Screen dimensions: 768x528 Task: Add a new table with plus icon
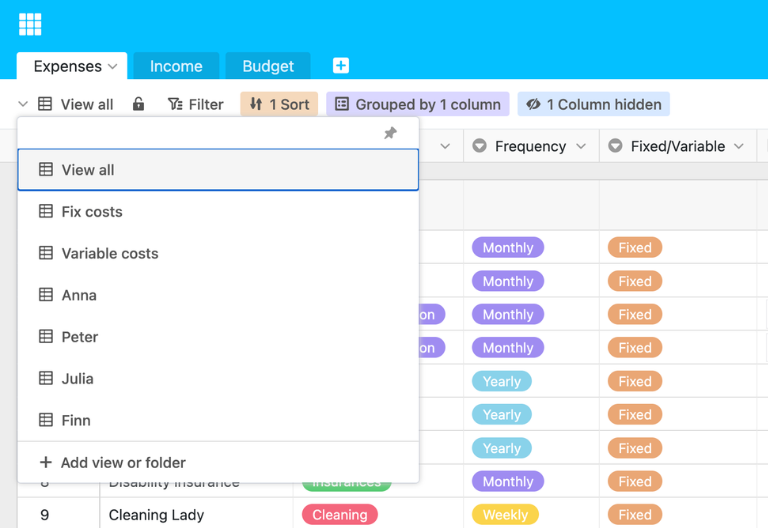click(x=341, y=65)
